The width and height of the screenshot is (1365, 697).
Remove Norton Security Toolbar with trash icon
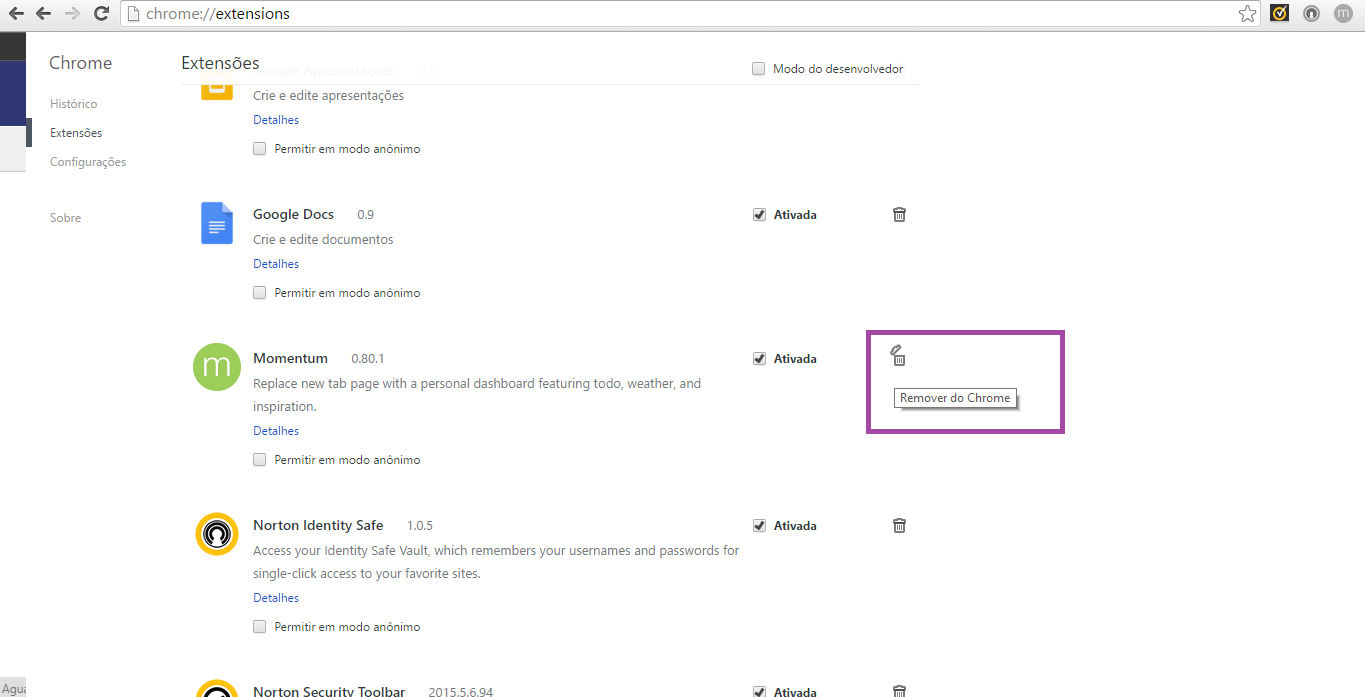(899, 691)
